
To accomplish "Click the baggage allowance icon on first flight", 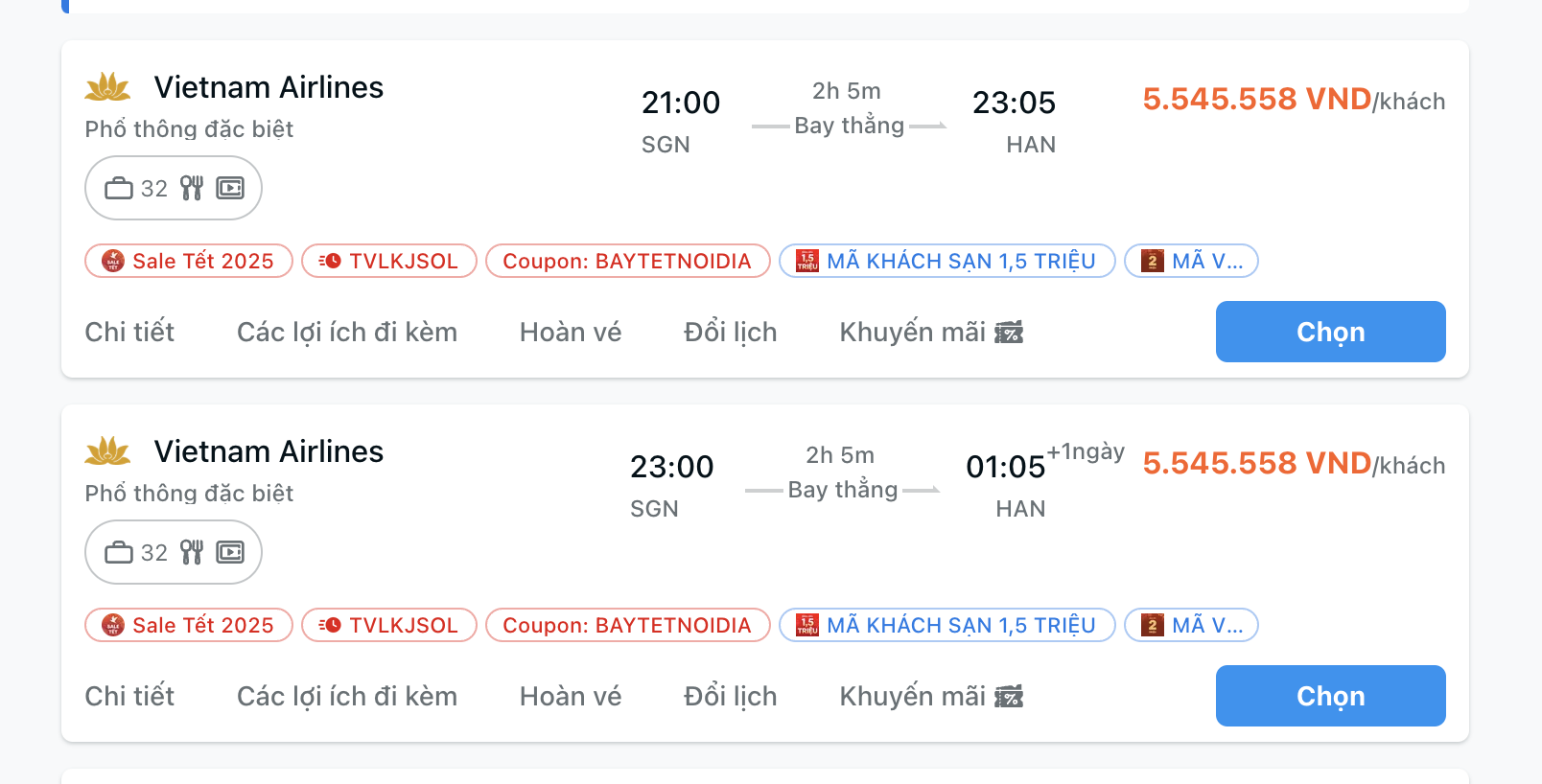I will click(x=119, y=188).
